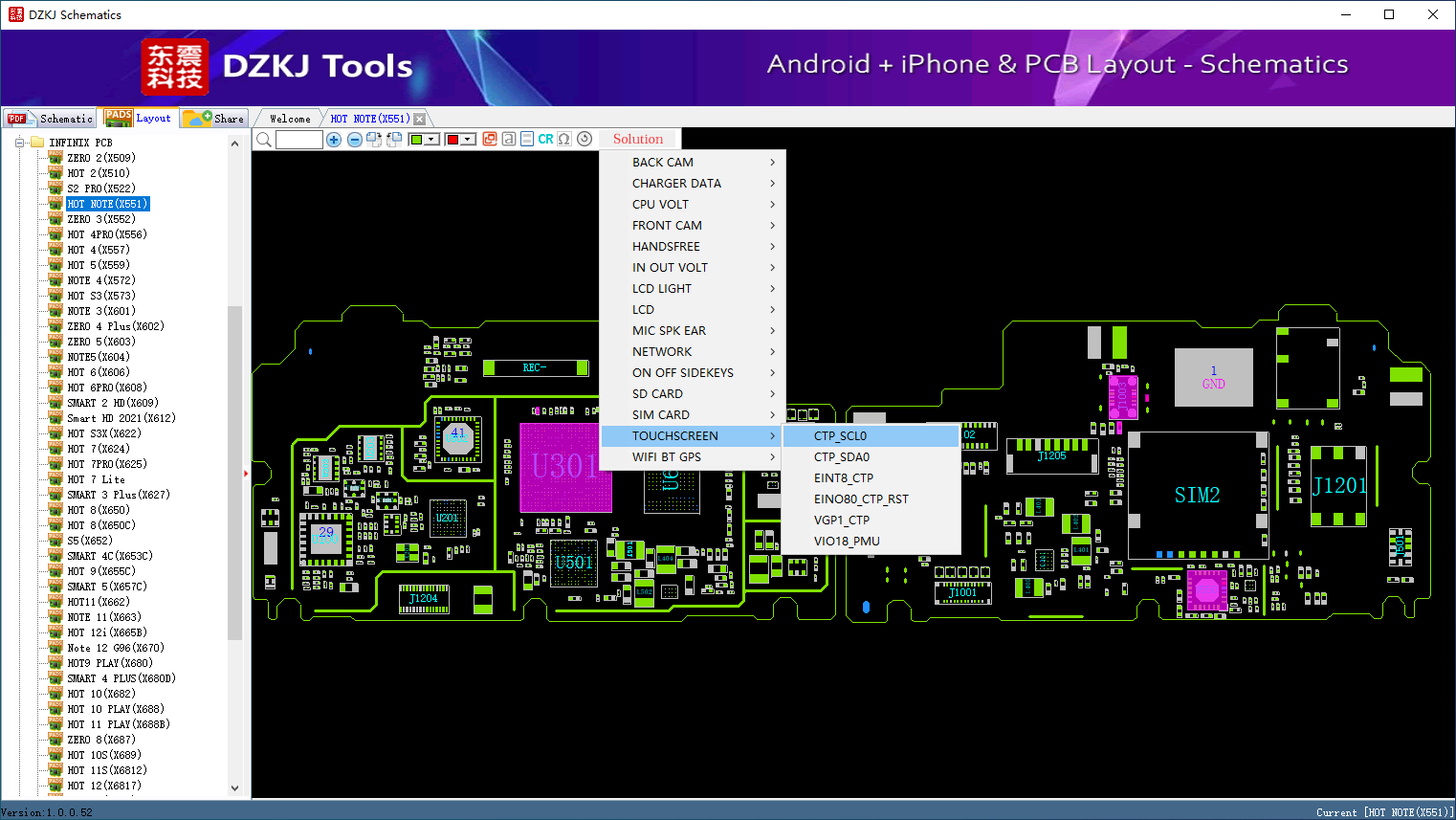Click the board icon beside HOT 4PRO(X556)
1456x820 pixels.
[55, 234]
